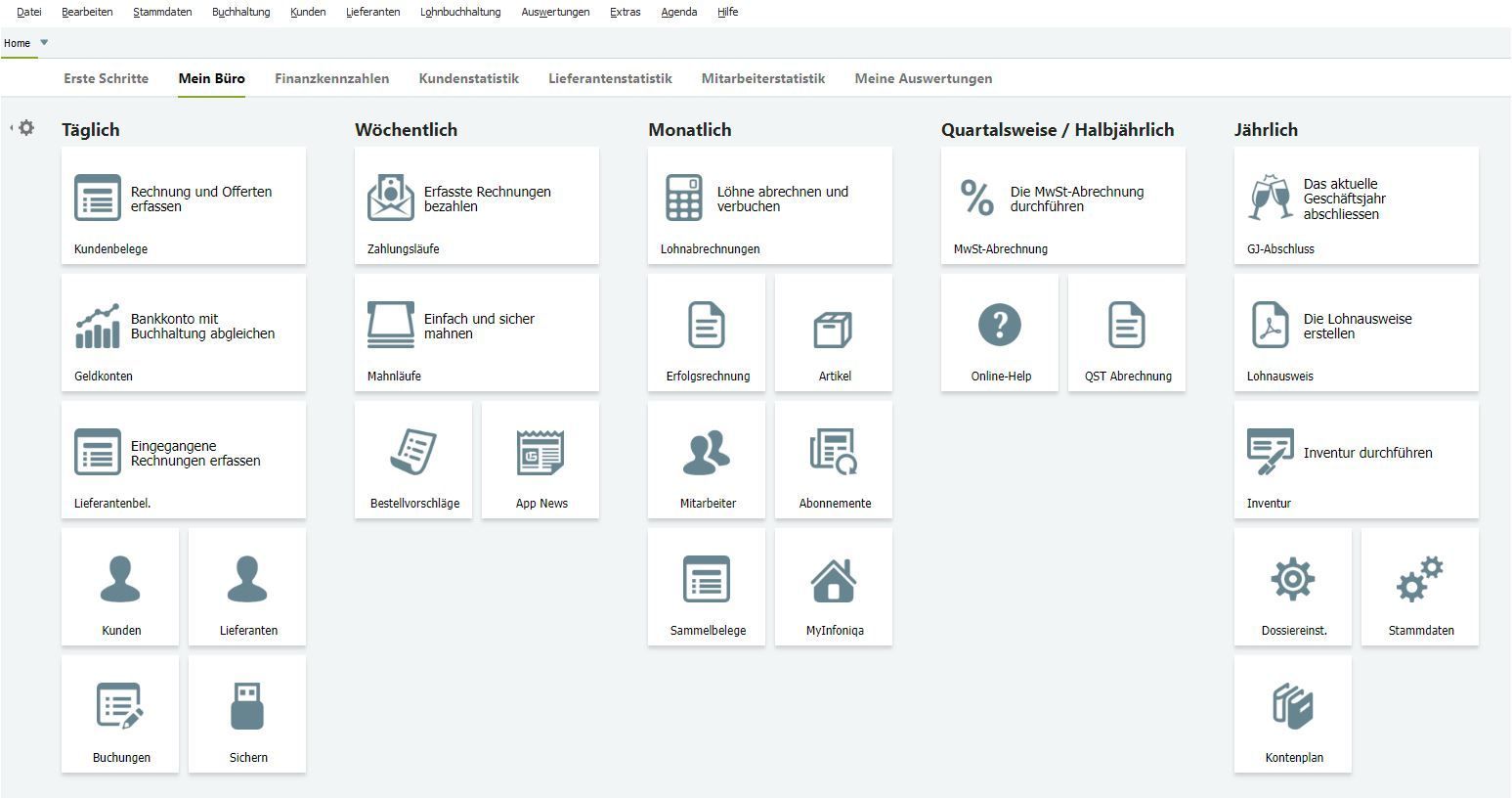This screenshot has height=799, width=1512.
Task: Start Löhne abrechnen und verbuchen
Action: pos(769,205)
